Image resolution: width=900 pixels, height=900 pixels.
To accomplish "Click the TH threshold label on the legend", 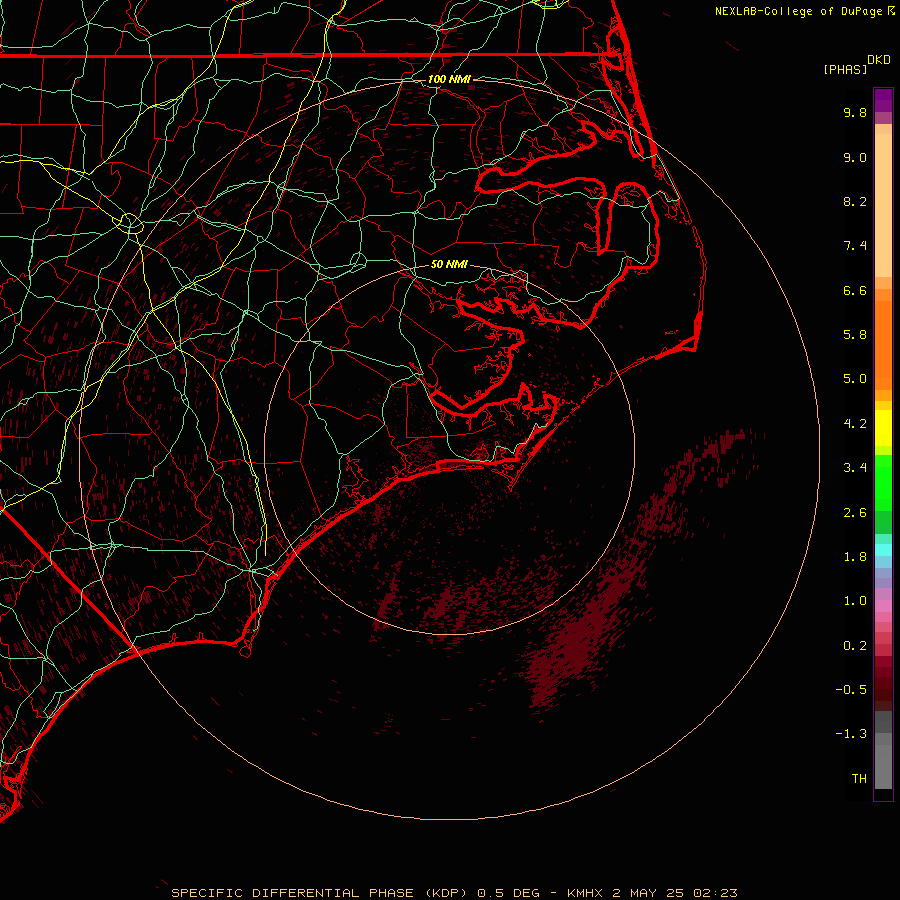I will [859, 779].
